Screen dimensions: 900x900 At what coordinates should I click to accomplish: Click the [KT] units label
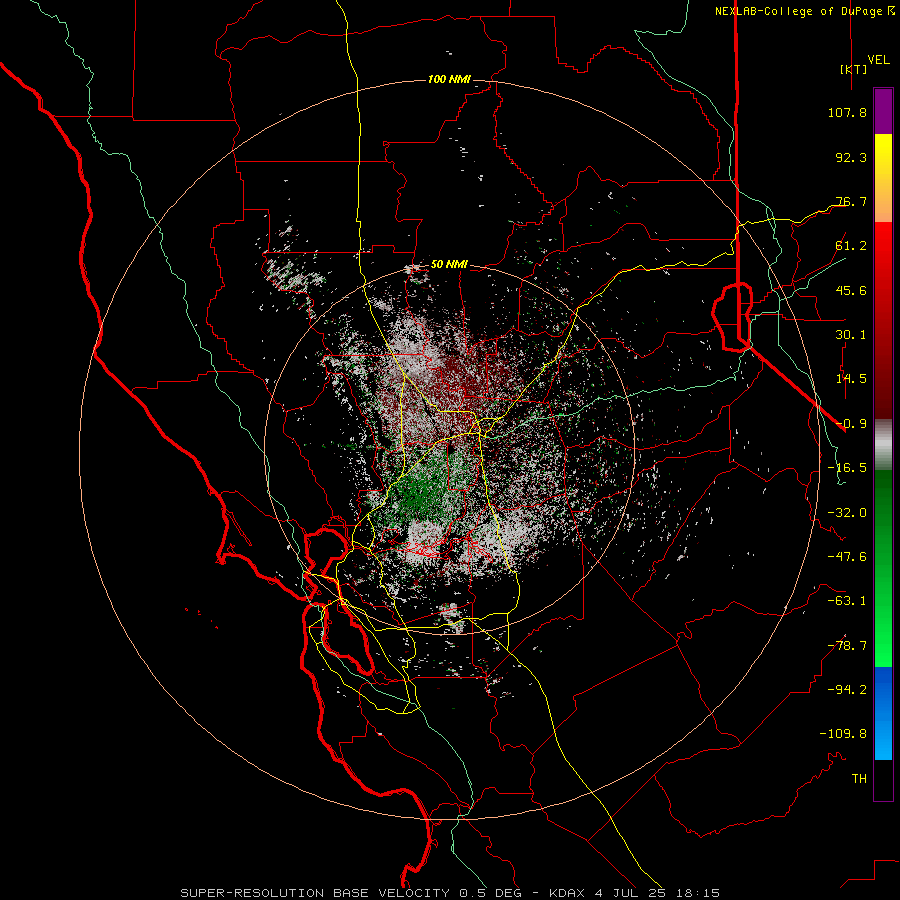854,69
